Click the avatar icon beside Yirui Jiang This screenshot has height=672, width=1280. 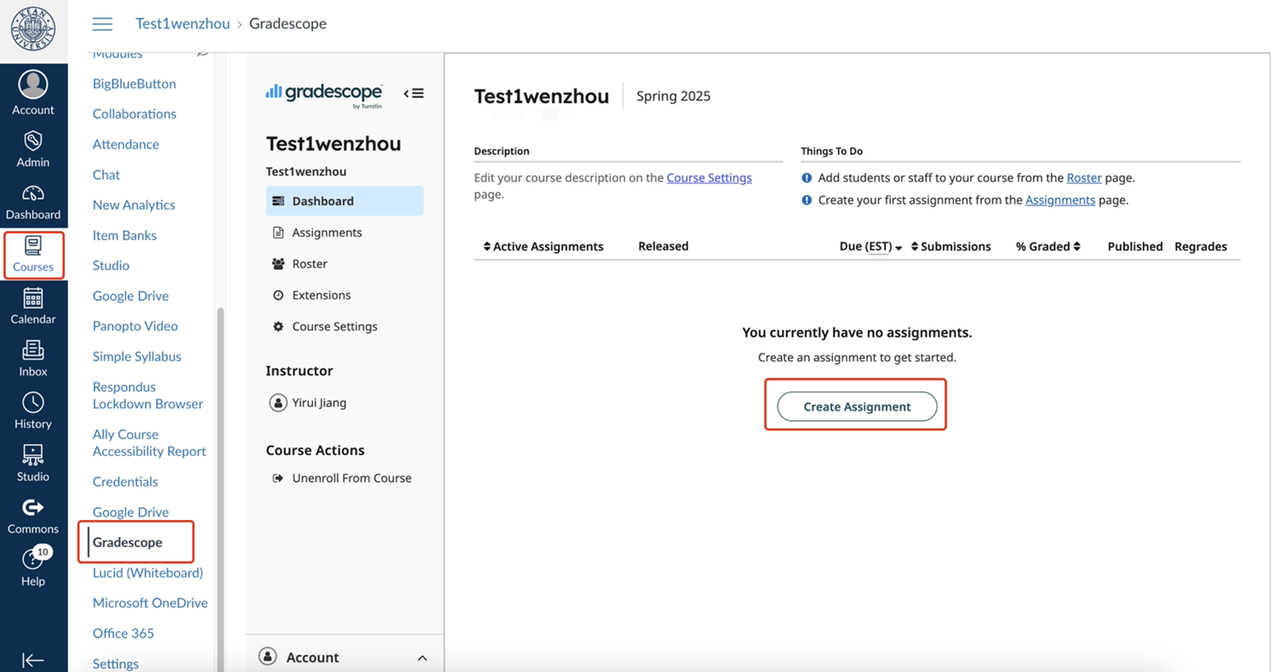click(x=278, y=403)
